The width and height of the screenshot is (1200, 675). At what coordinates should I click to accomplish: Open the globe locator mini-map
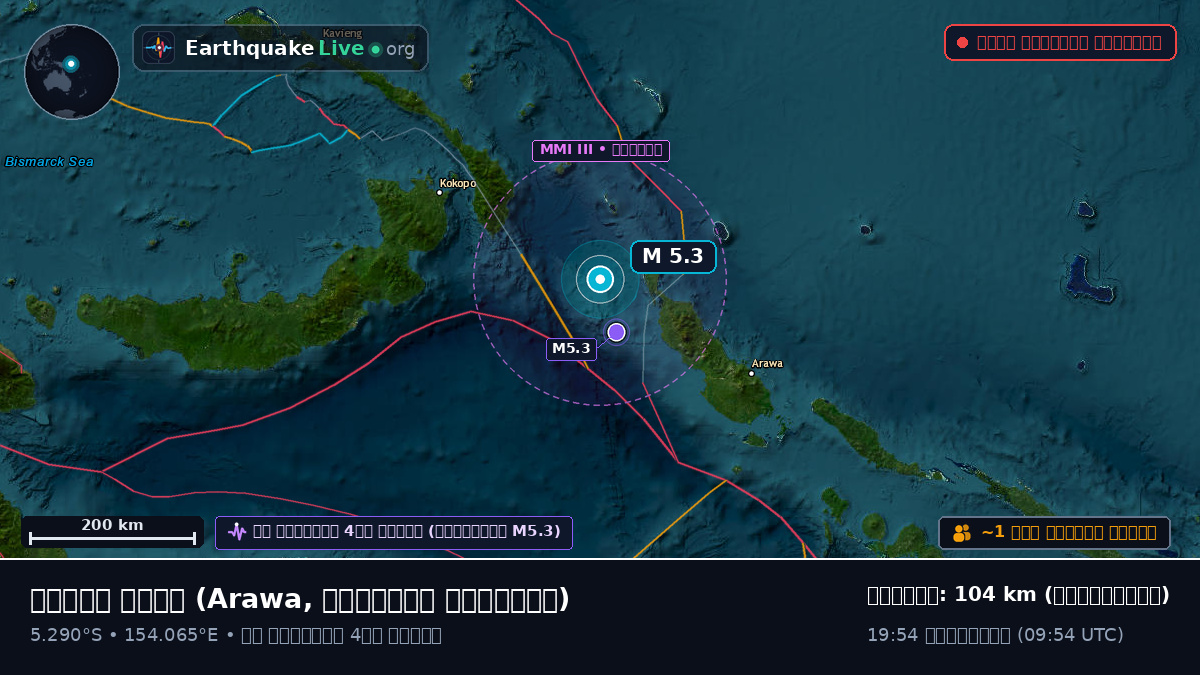(x=72, y=72)
